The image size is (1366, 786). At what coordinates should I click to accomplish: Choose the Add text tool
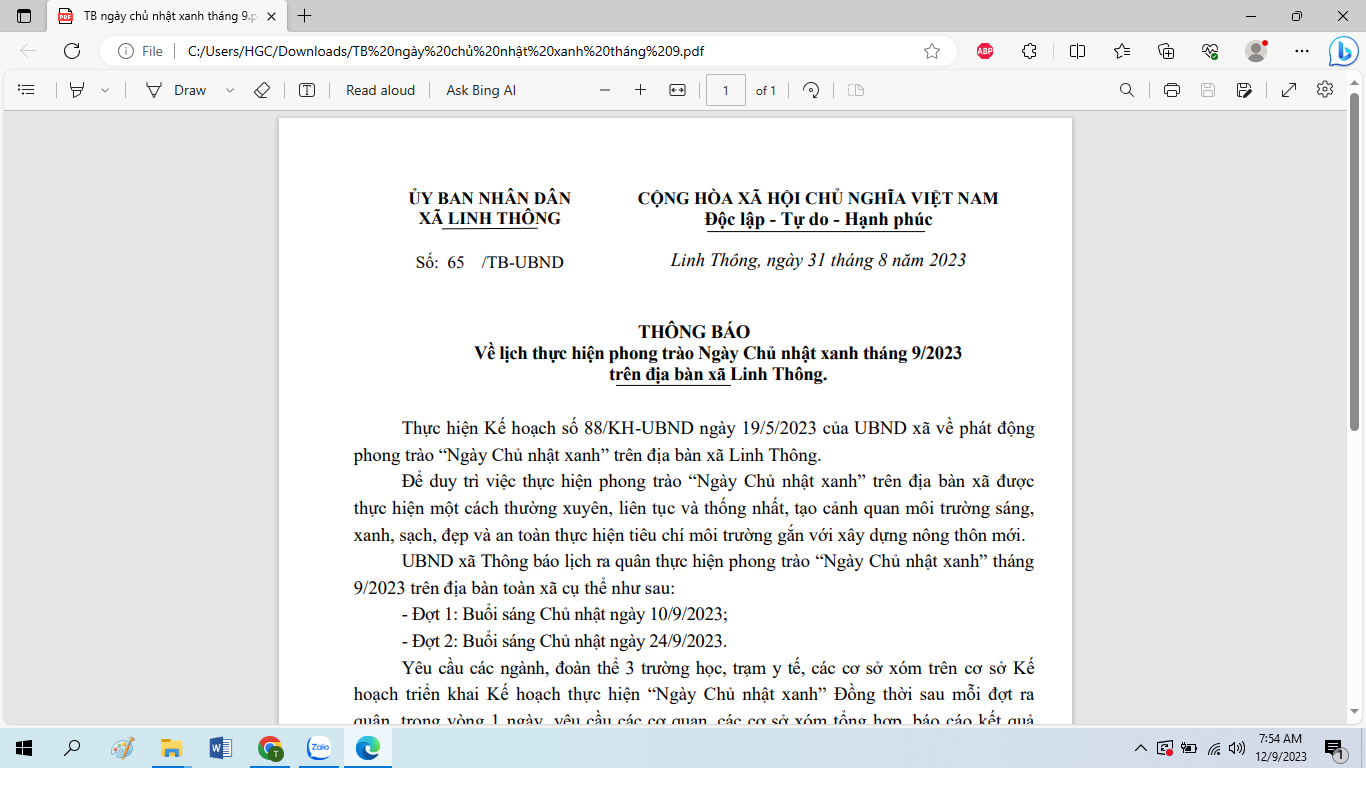click(x=307, y=90)
